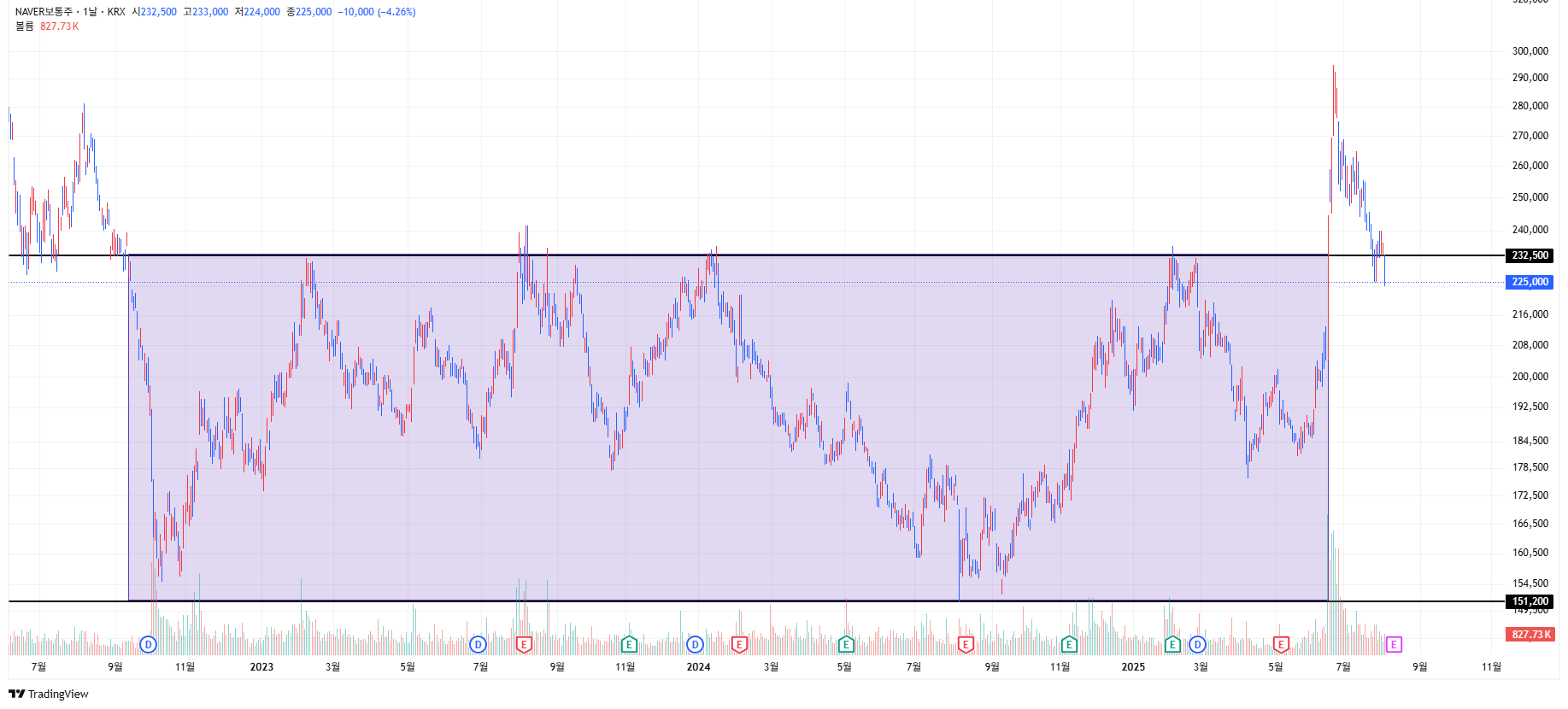Click the 2024 label on the time axis
This screenshot has width=1568, height=709.
pos(698,667)
